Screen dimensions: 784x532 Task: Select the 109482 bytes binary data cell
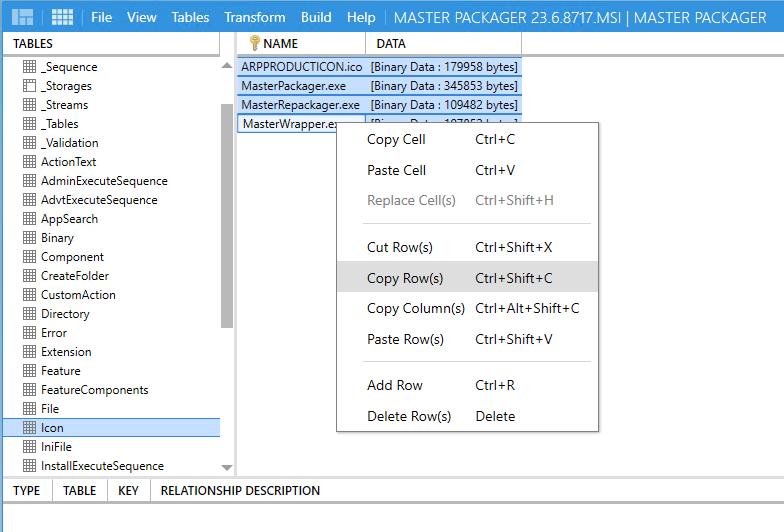(444, 104)
